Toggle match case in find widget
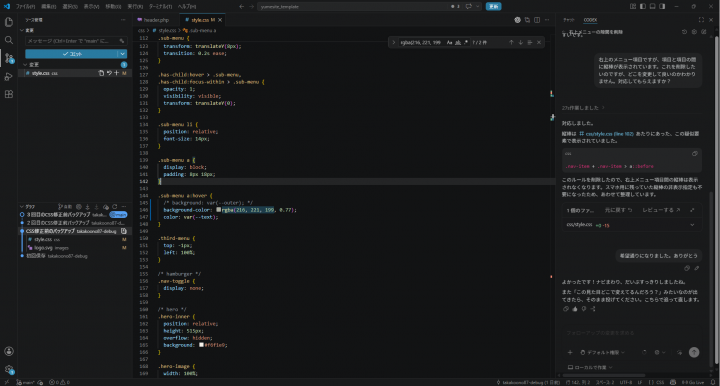 [450, 42]
